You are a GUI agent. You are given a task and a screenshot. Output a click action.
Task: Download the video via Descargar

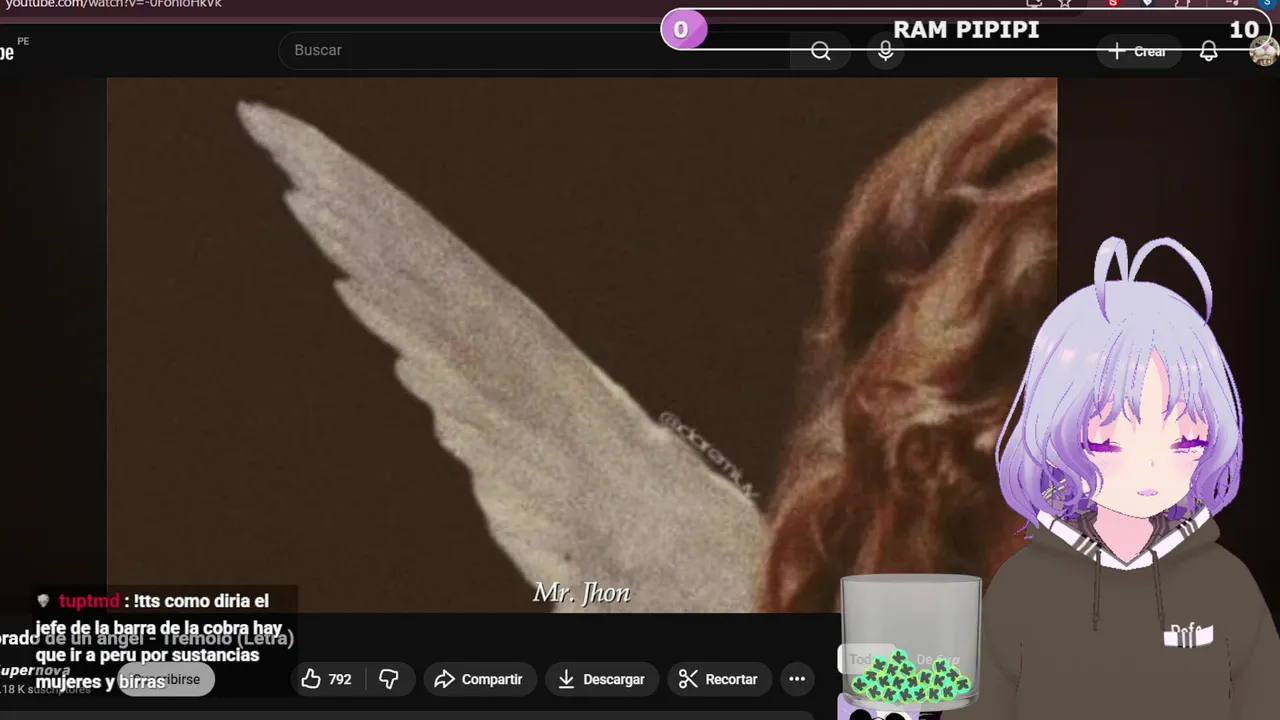tap(601, 679)
